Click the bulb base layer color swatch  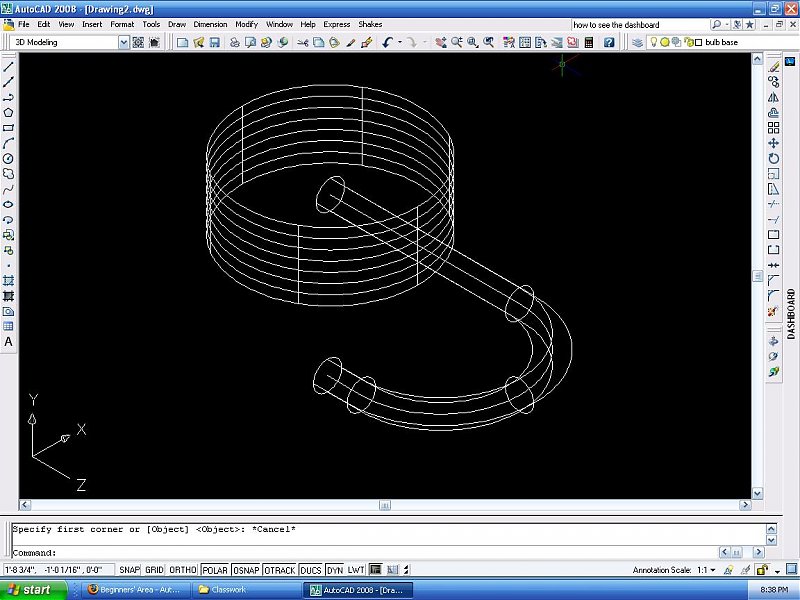pyautogui.click(x=698, y=42)
